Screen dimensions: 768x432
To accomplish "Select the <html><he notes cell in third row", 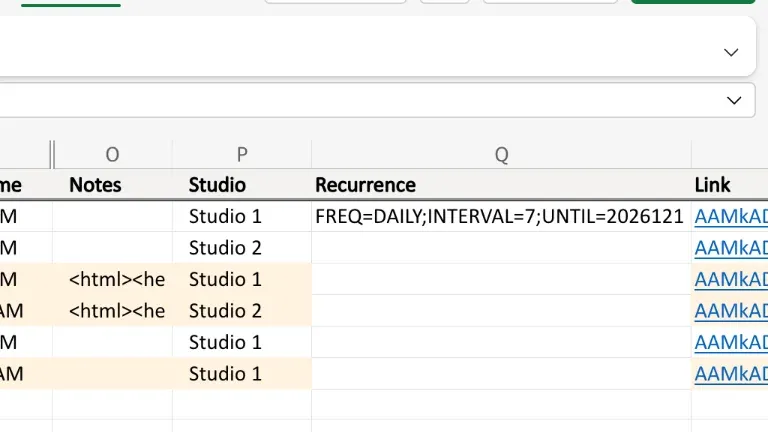I will [x=112, y=279].
